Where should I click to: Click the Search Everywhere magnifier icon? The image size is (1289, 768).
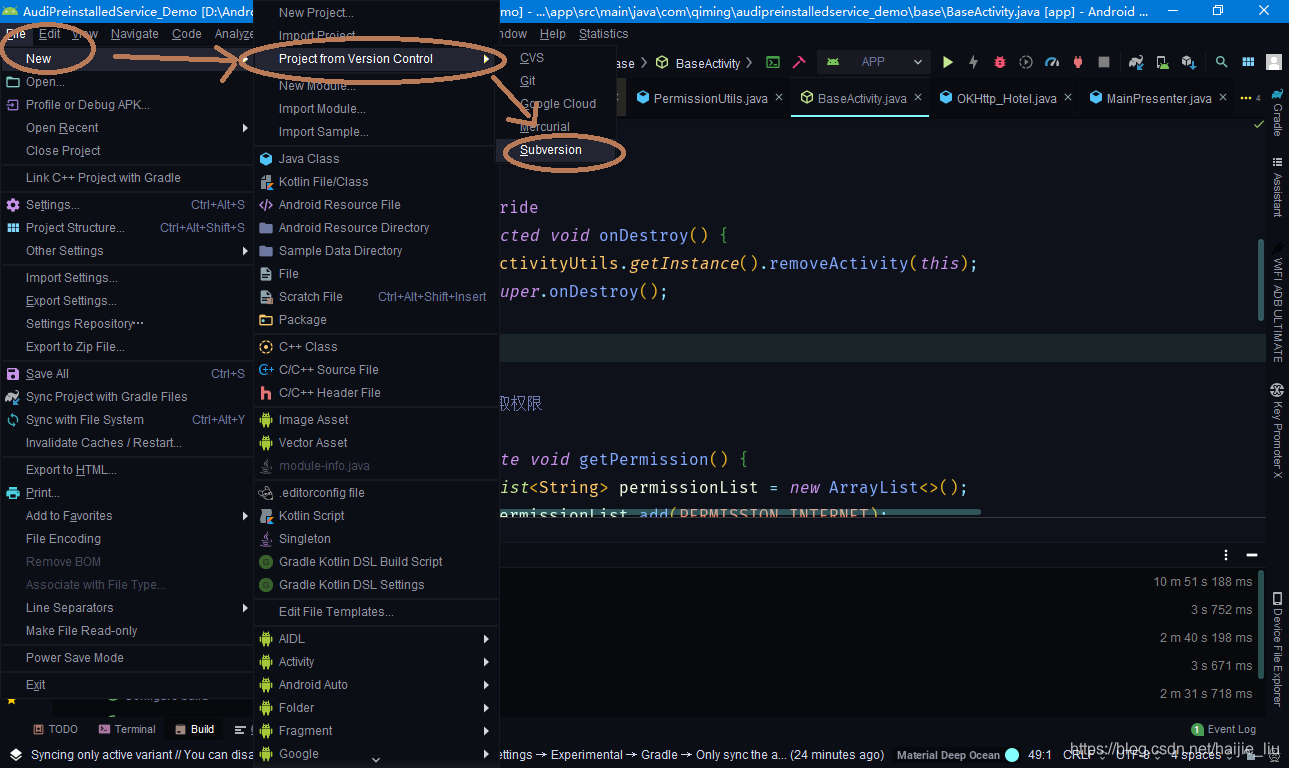tap(1221, 62)
